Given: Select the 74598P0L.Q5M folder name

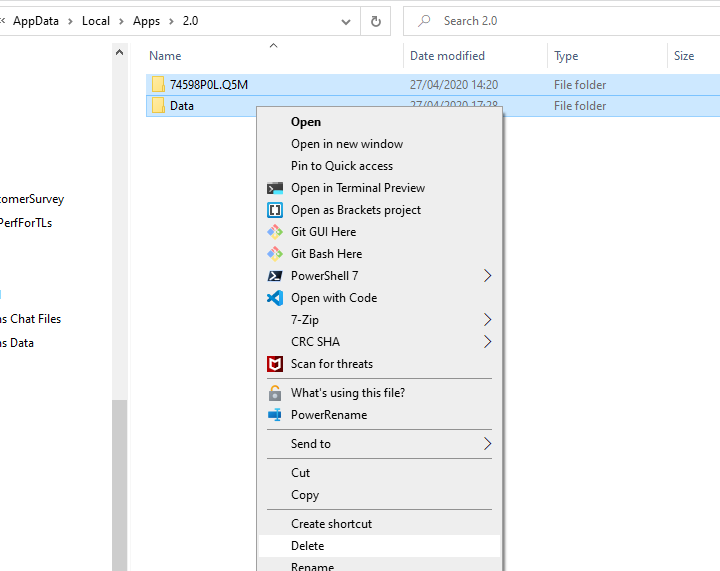Looking at the screenshot, I should (x=209, y=85).
